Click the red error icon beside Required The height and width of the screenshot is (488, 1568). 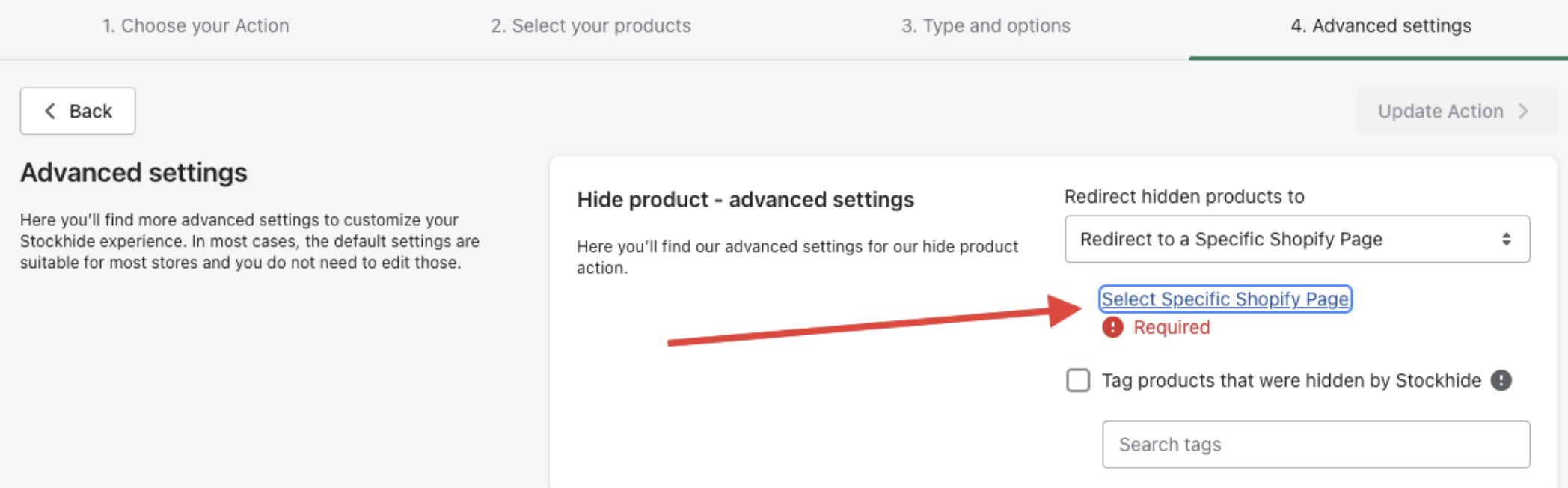point(1112,327)
